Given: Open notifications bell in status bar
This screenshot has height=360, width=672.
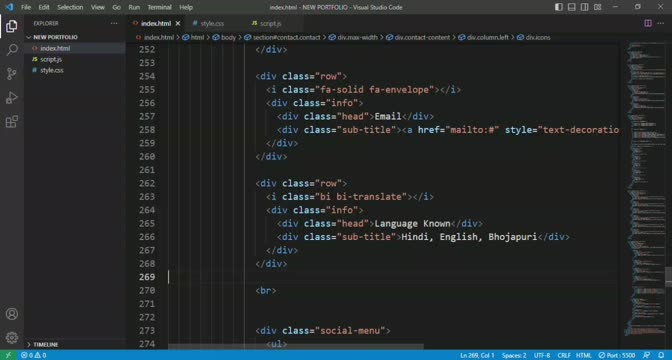Looking at the screenshot, I should point(661,355).
